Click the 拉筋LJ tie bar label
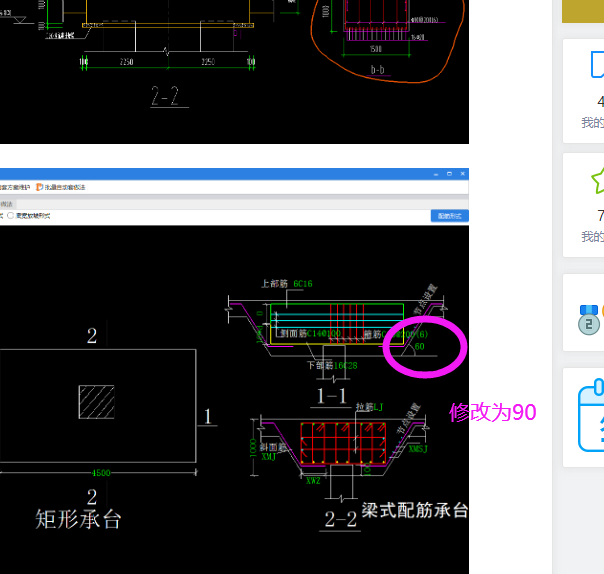The image size is (604, 574). (369, 407)
